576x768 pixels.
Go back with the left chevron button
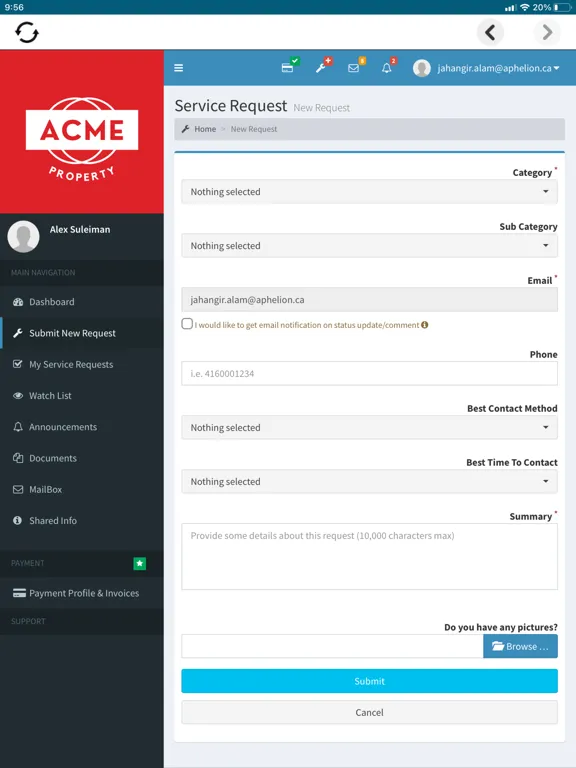(490, 32)
